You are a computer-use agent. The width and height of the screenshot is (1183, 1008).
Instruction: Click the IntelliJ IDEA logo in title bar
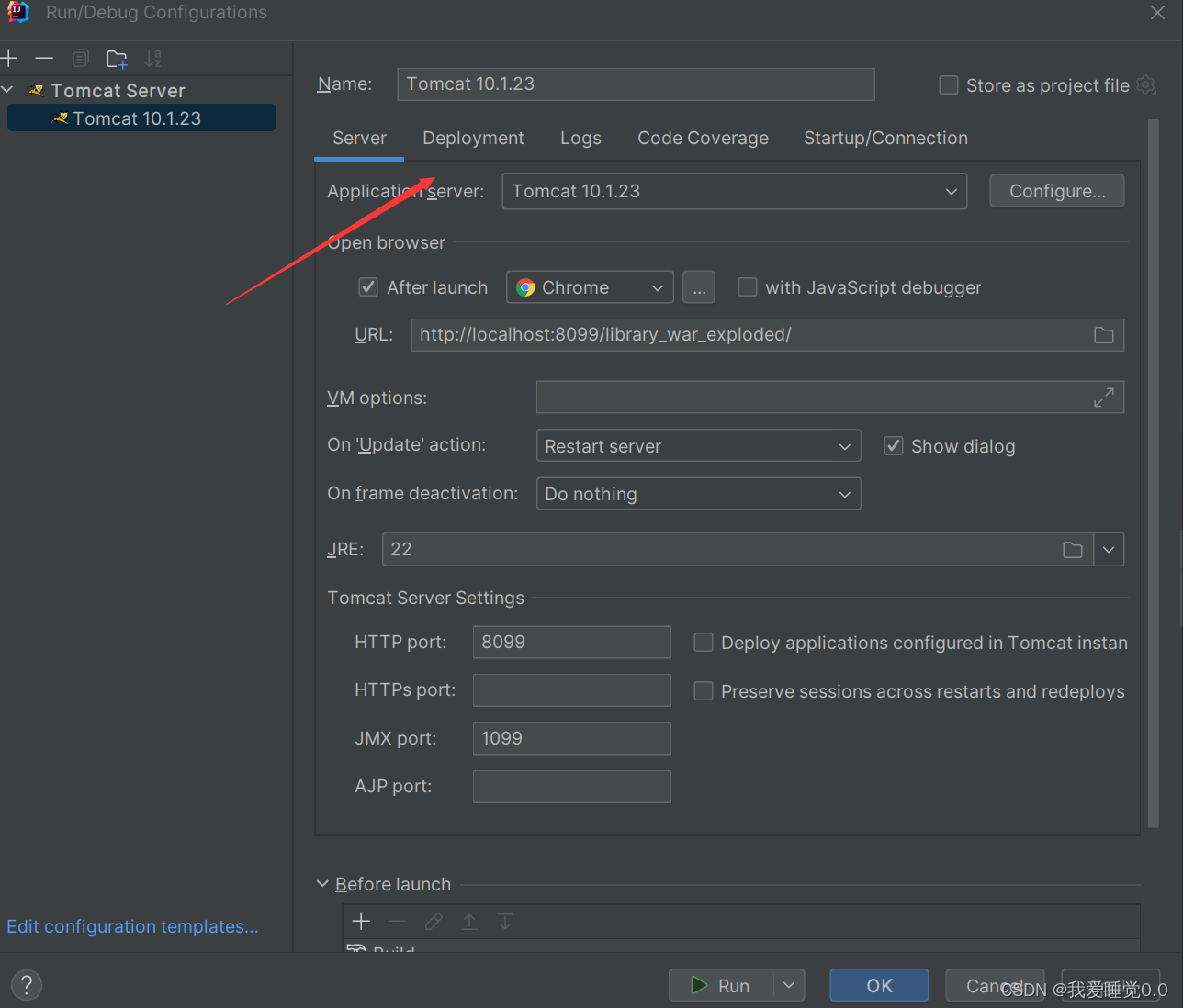click(x=18, y=12)
